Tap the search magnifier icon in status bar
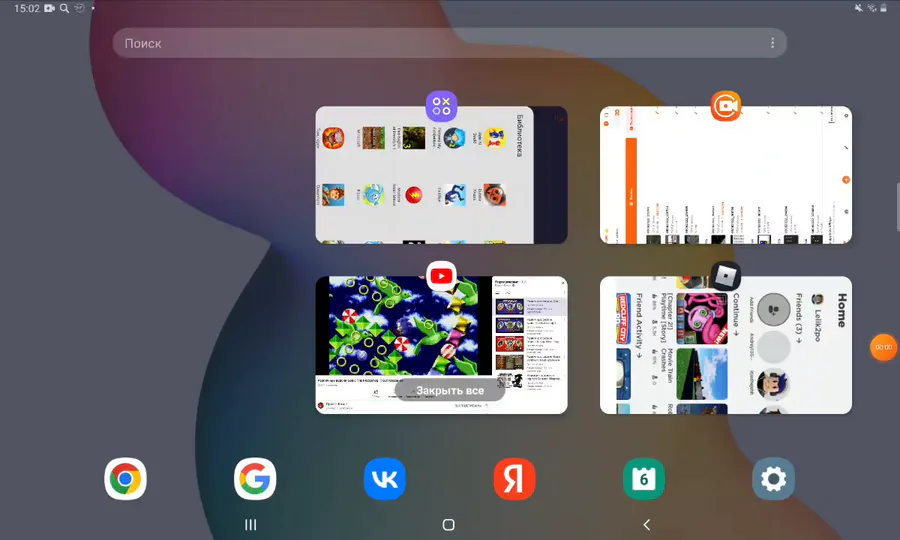 (64, 8)
